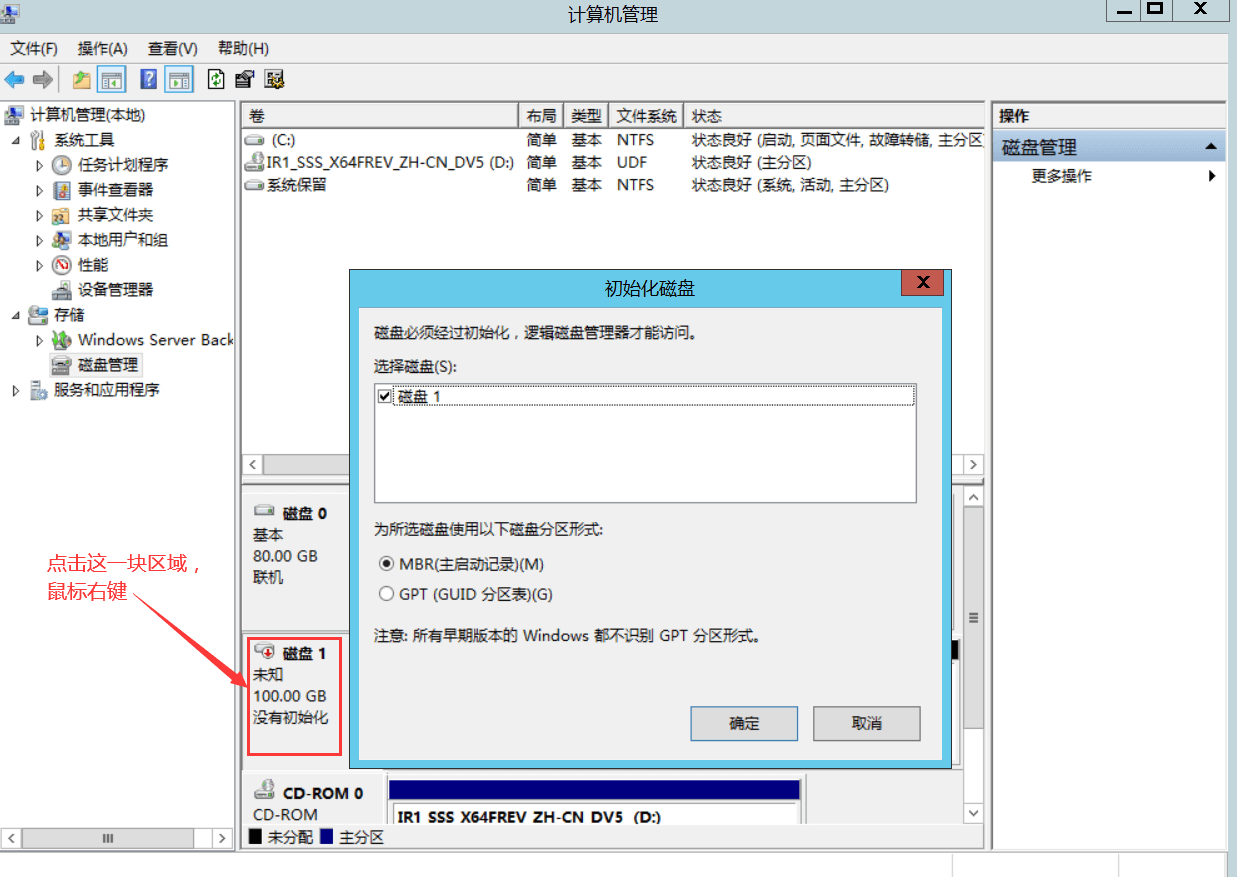Click the 设备管理器 icon in tree
The width and height of the screenshot is (1237, 877).
point(62,290)
